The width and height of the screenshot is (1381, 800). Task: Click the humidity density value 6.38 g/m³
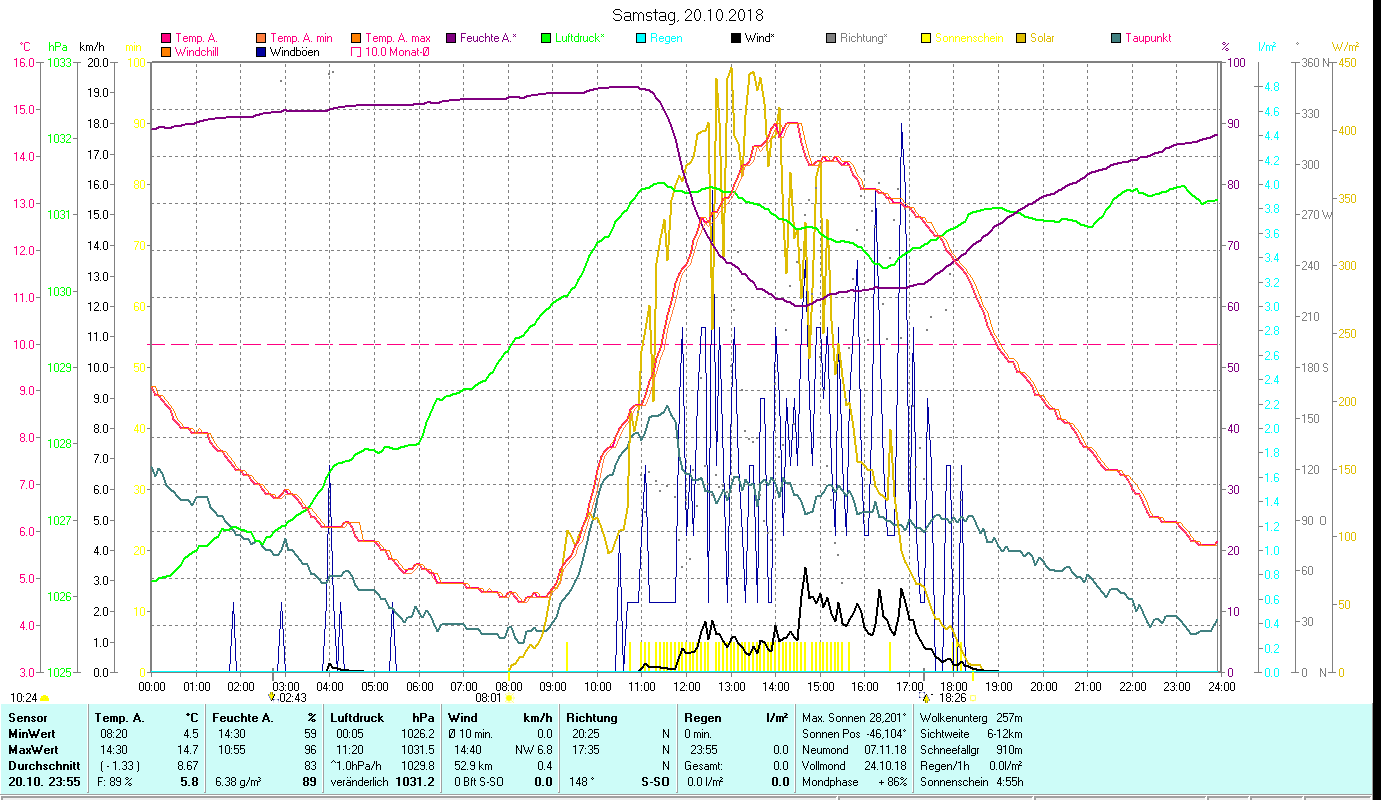point(239,781)
